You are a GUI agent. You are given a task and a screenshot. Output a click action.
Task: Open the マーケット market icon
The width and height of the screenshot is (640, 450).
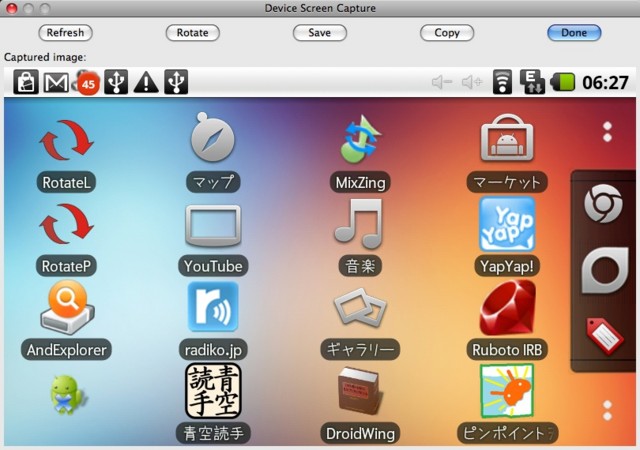click(507, 138)
